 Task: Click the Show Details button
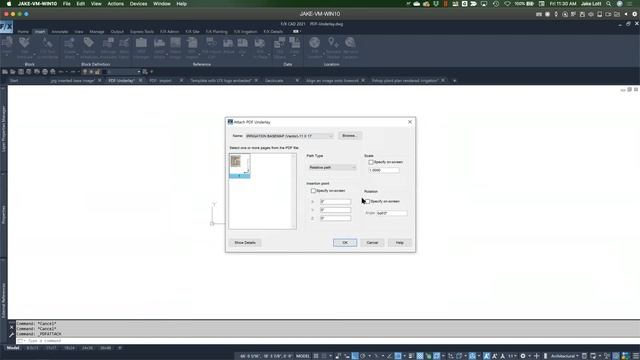[x=245, y=242]
